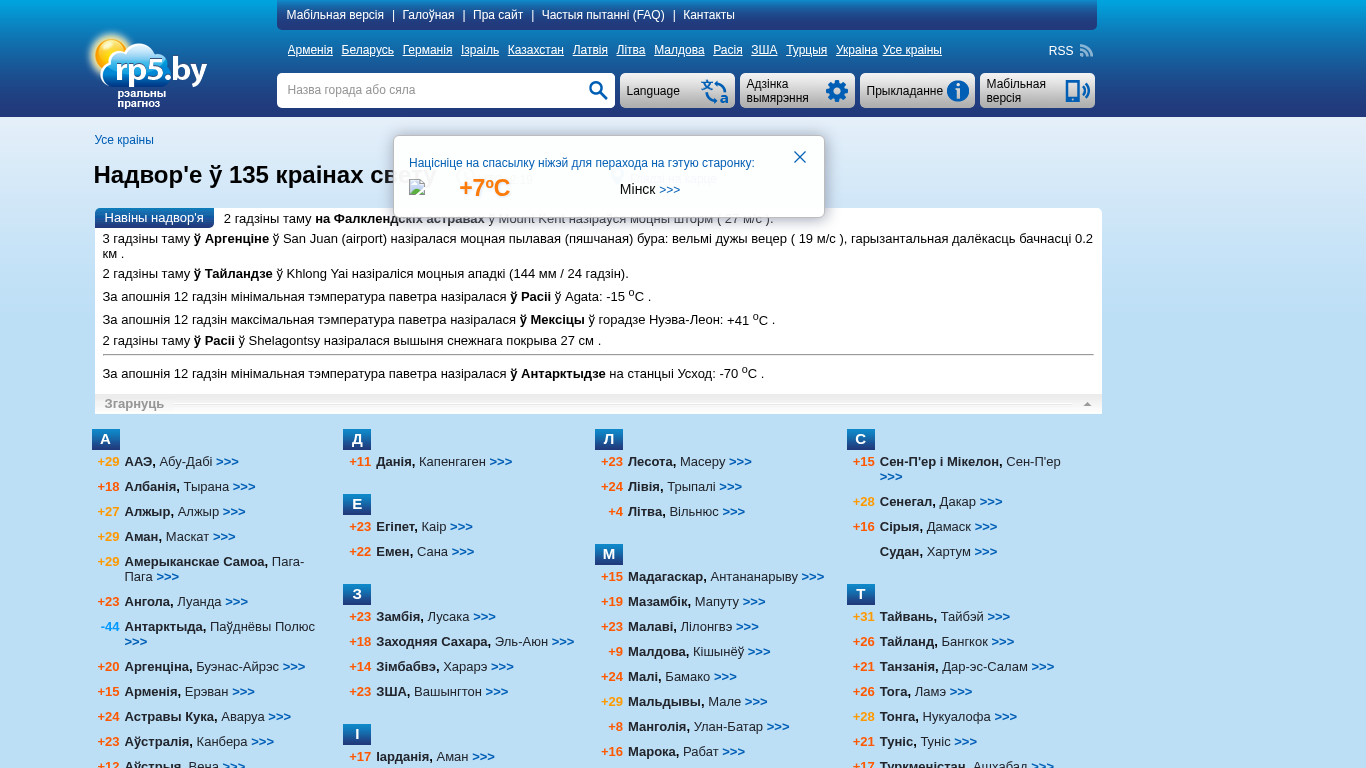Open Сенегал, Дакар forecast

click(x=941, y=502)
